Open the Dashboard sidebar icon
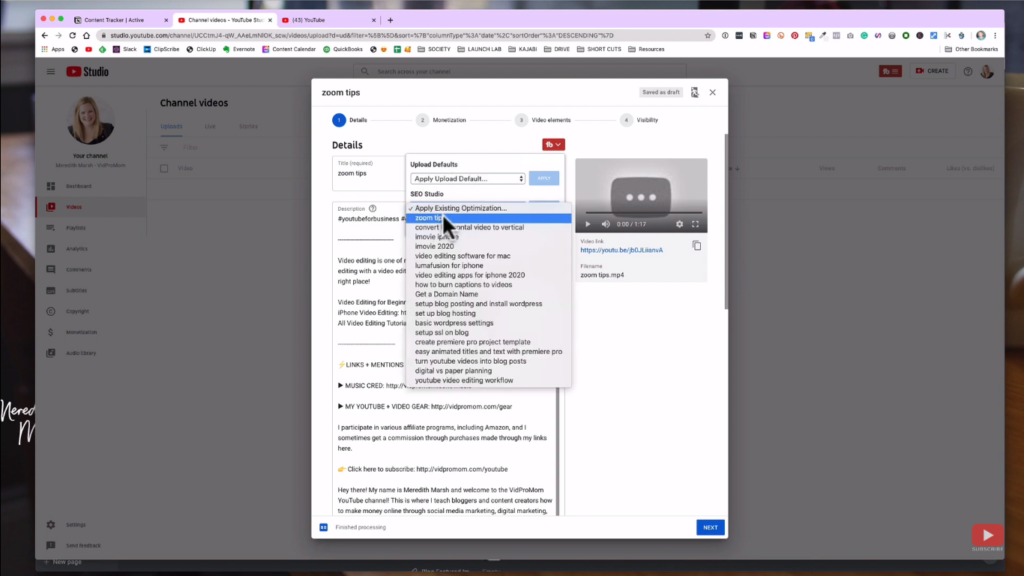The height and width of the screenshot is (576, 1024). 51,186
